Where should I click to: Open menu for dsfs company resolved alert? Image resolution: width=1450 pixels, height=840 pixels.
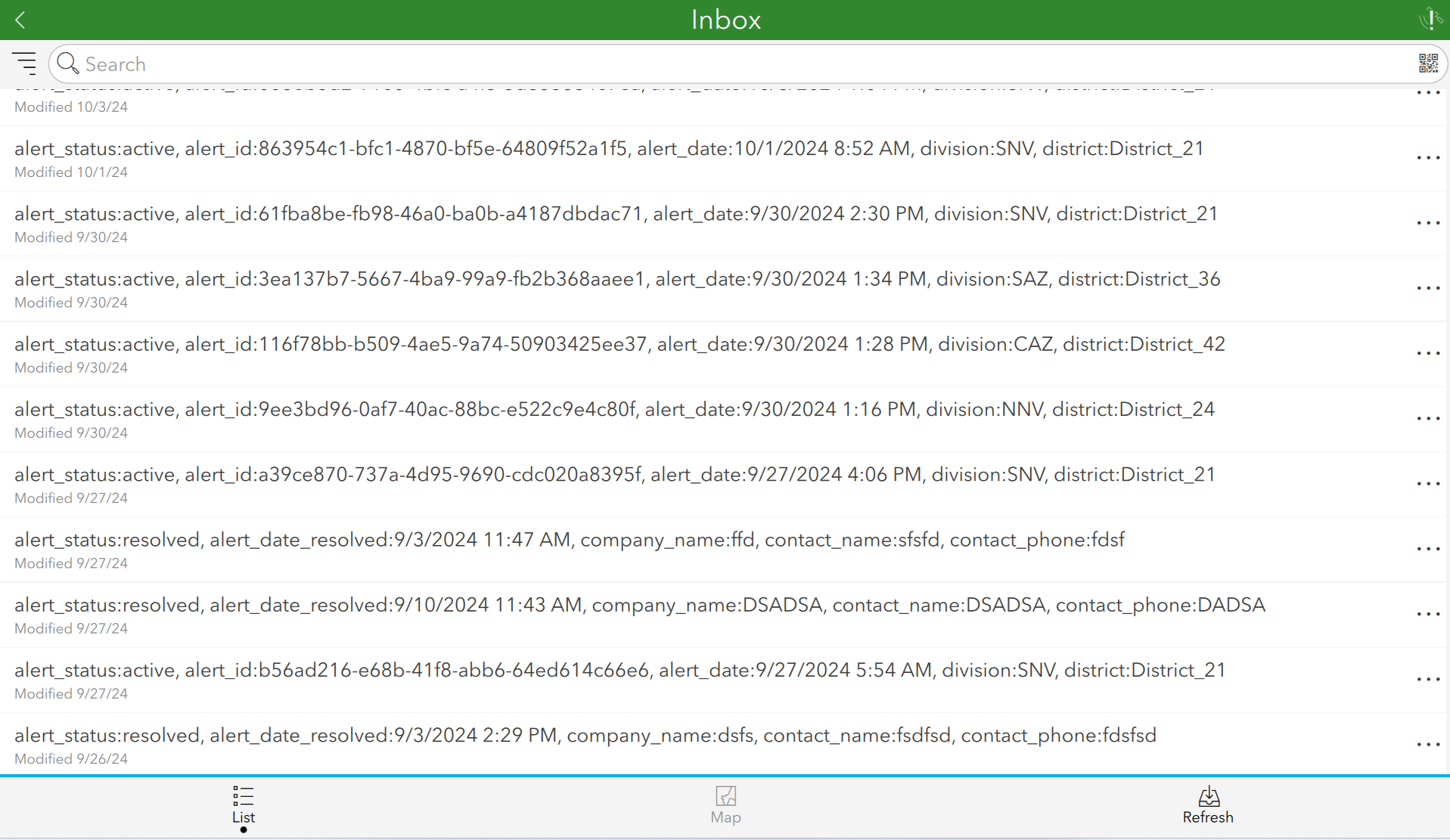(x=1428, y=745)
